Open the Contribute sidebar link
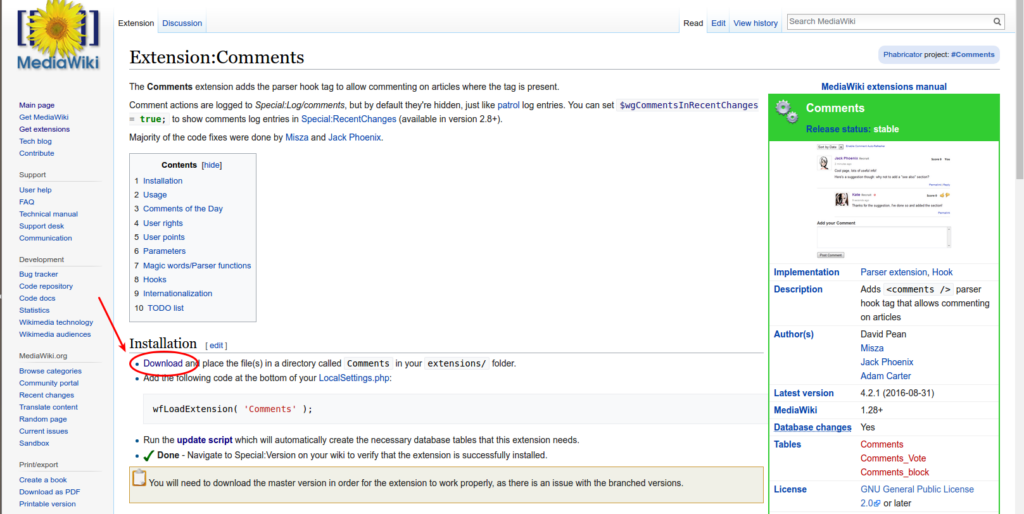Viewport: 1024px width, 514px height. tap(37, 153)
